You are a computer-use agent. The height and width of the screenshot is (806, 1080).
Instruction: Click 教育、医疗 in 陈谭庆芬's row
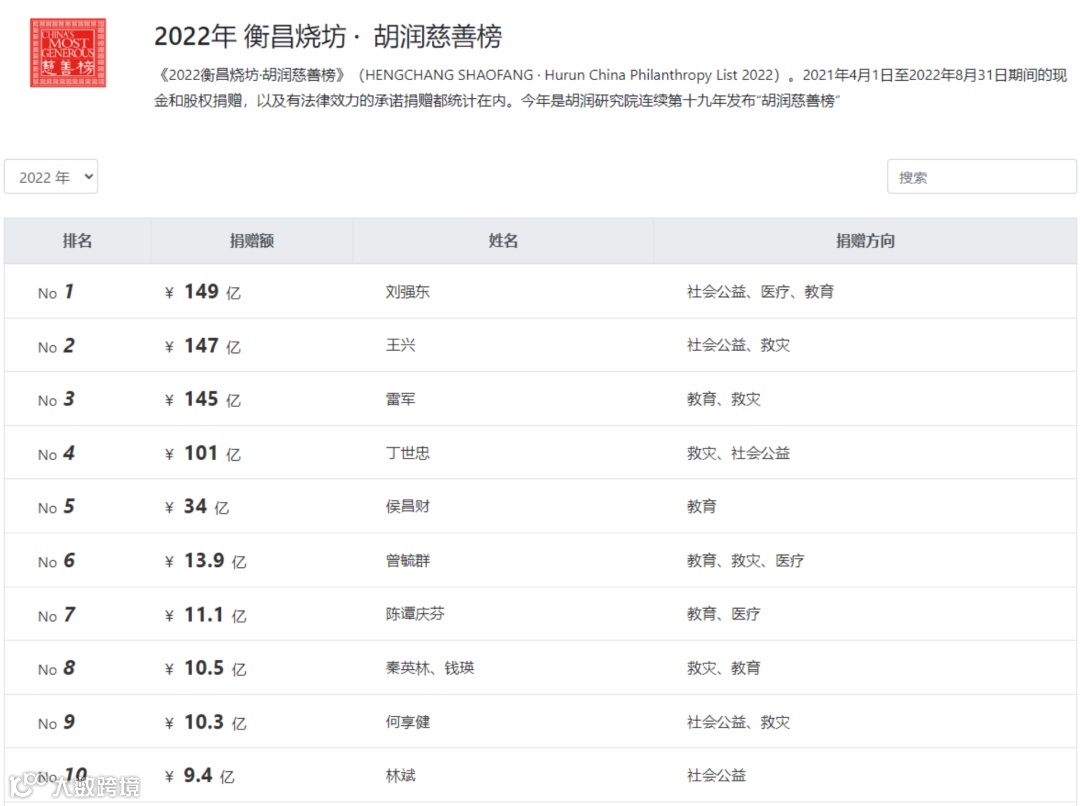(723, 614)
